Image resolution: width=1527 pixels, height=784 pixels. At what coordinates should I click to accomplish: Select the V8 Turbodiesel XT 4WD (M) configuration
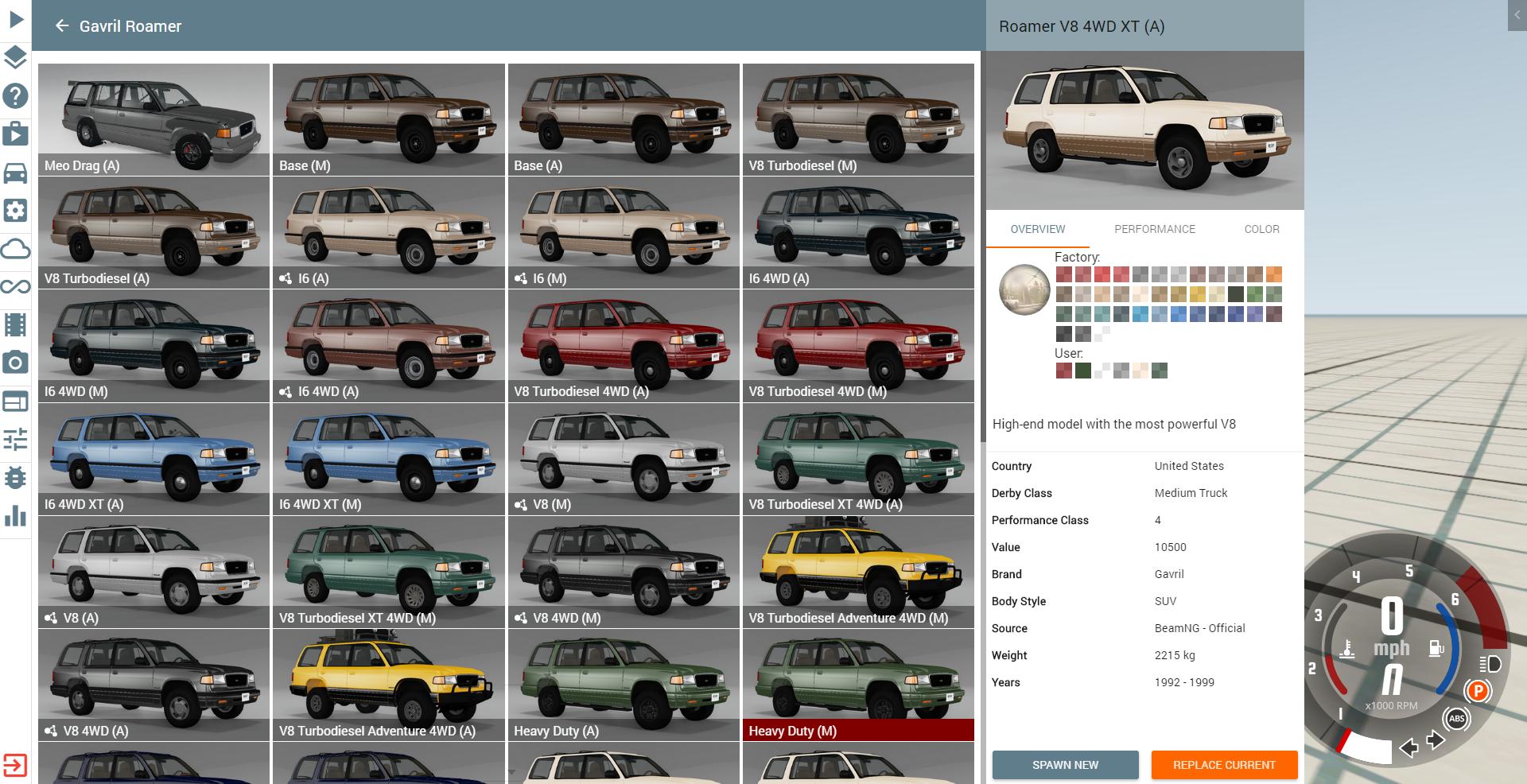[x=389, y=572]
